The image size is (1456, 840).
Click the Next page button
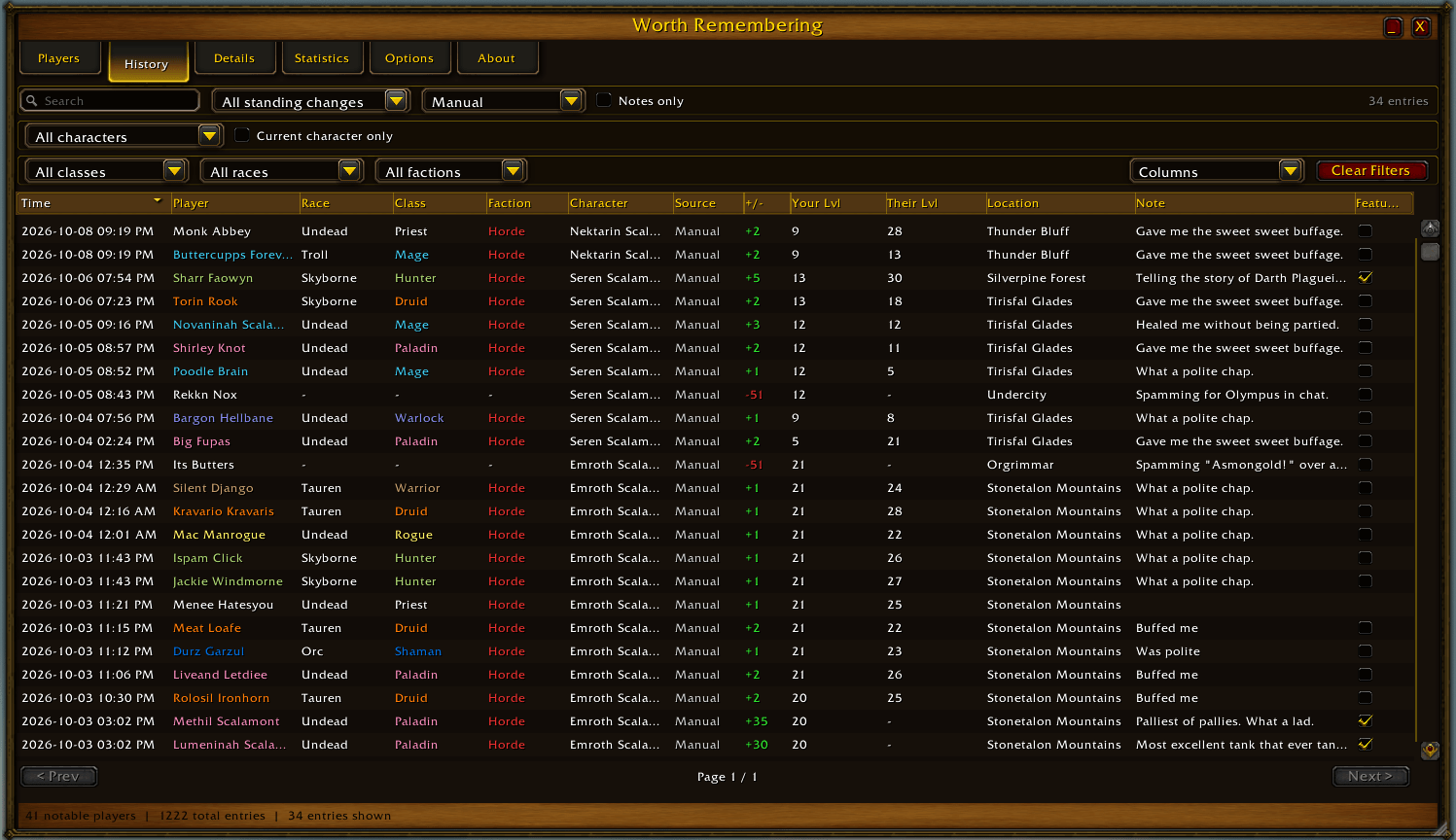pos(1370,776)
